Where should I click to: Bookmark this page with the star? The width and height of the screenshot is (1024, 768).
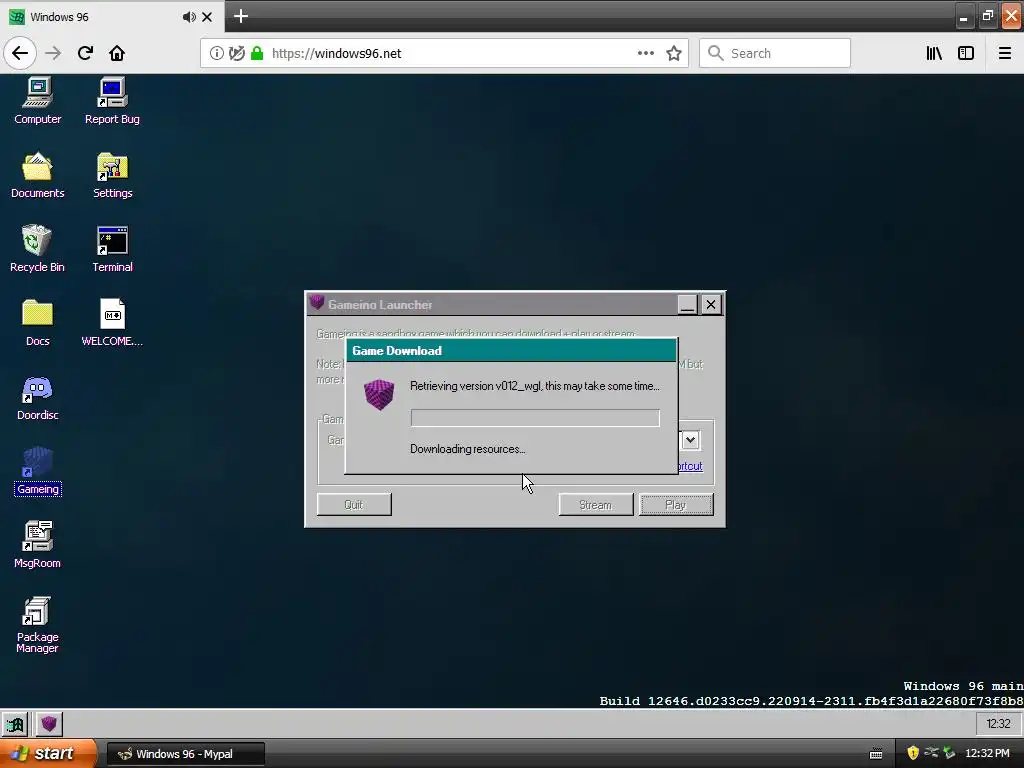tap(674, 53)
